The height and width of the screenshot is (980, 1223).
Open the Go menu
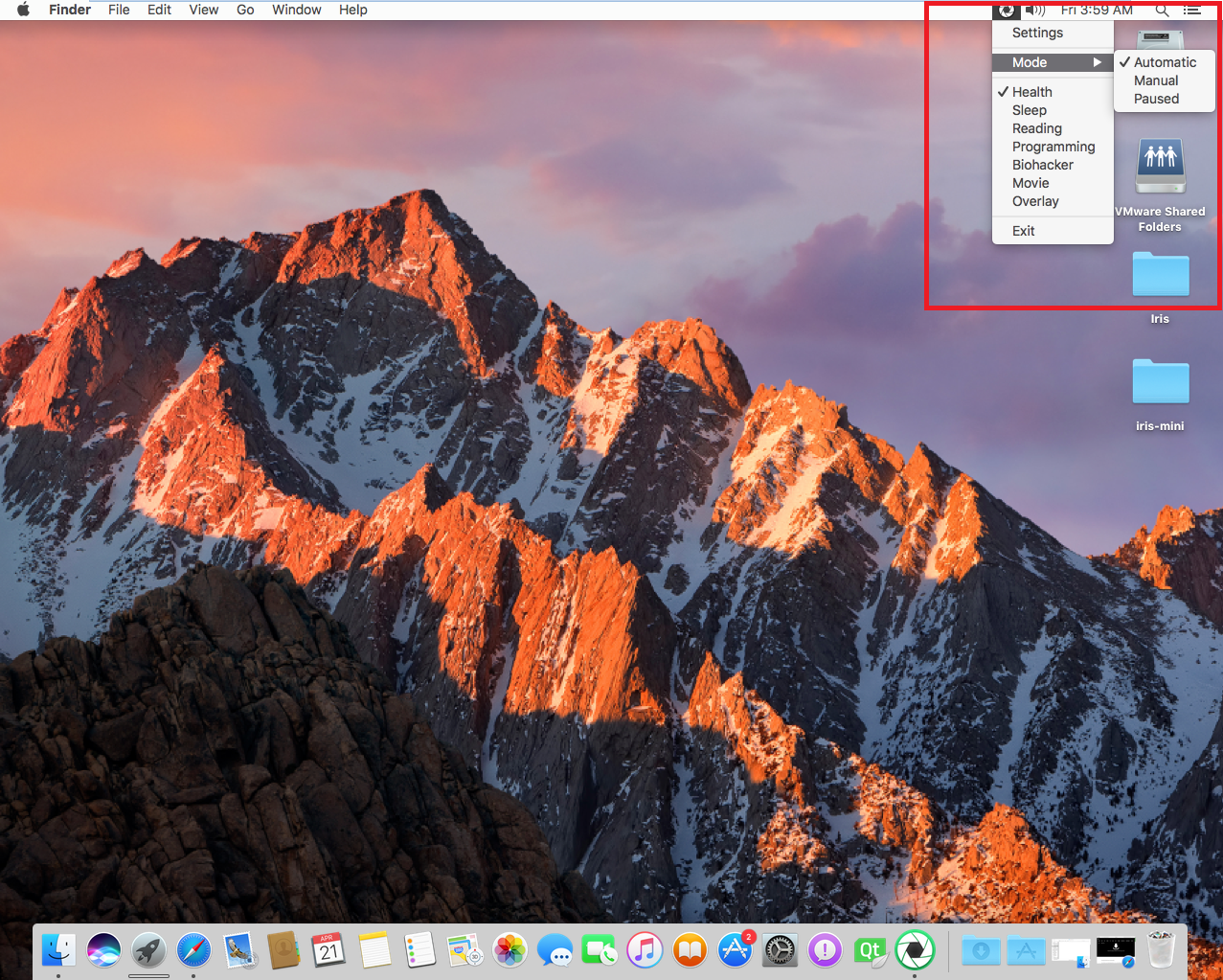coord(245,10)
